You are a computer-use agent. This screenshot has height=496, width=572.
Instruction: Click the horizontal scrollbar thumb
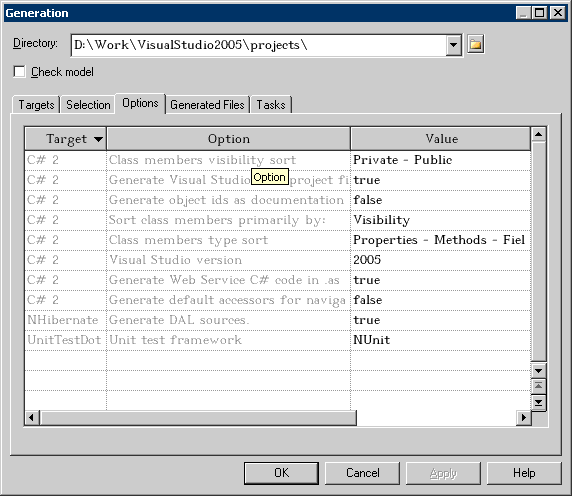click(198, 418)
